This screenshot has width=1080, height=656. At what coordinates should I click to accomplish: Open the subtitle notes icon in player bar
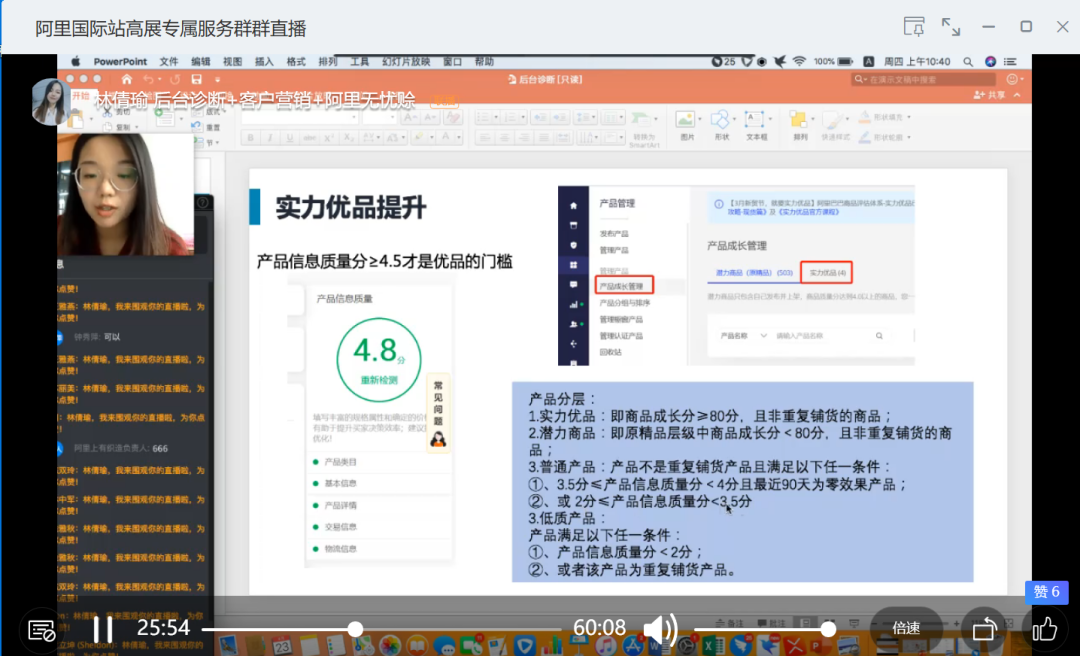click(x=41, y=630)
